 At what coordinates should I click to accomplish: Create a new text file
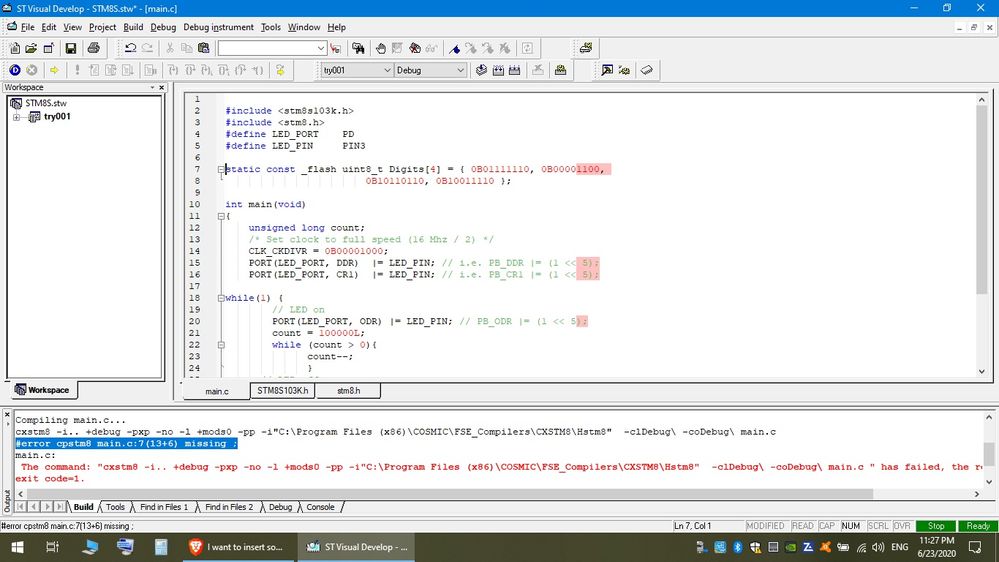[15, 48]
